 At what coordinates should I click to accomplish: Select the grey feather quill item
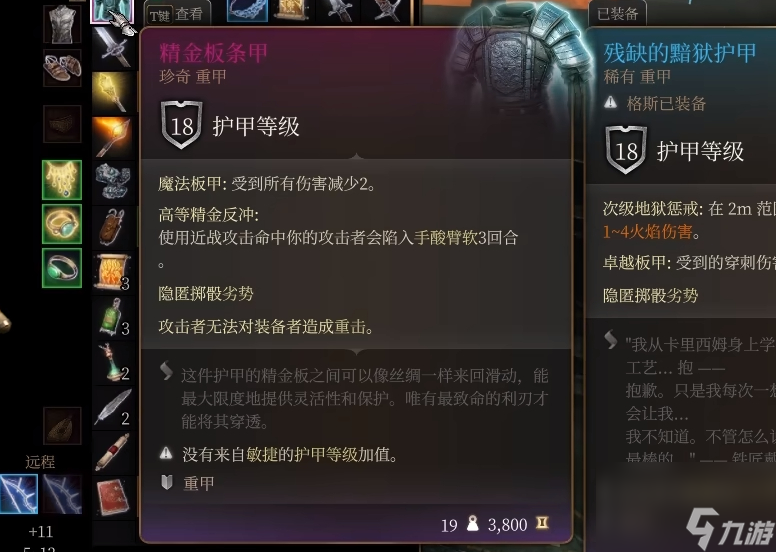click(113, 407)
